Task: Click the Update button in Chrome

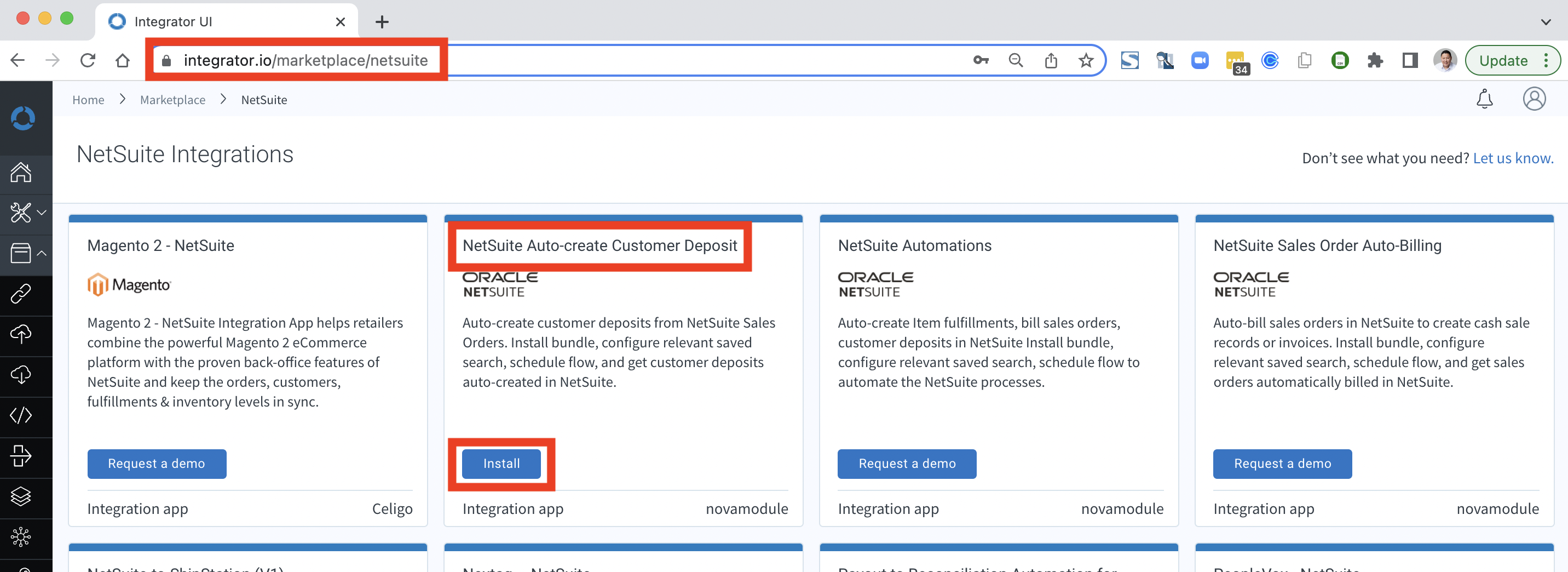Action: pyautogui.click(x=1503, y=60)
